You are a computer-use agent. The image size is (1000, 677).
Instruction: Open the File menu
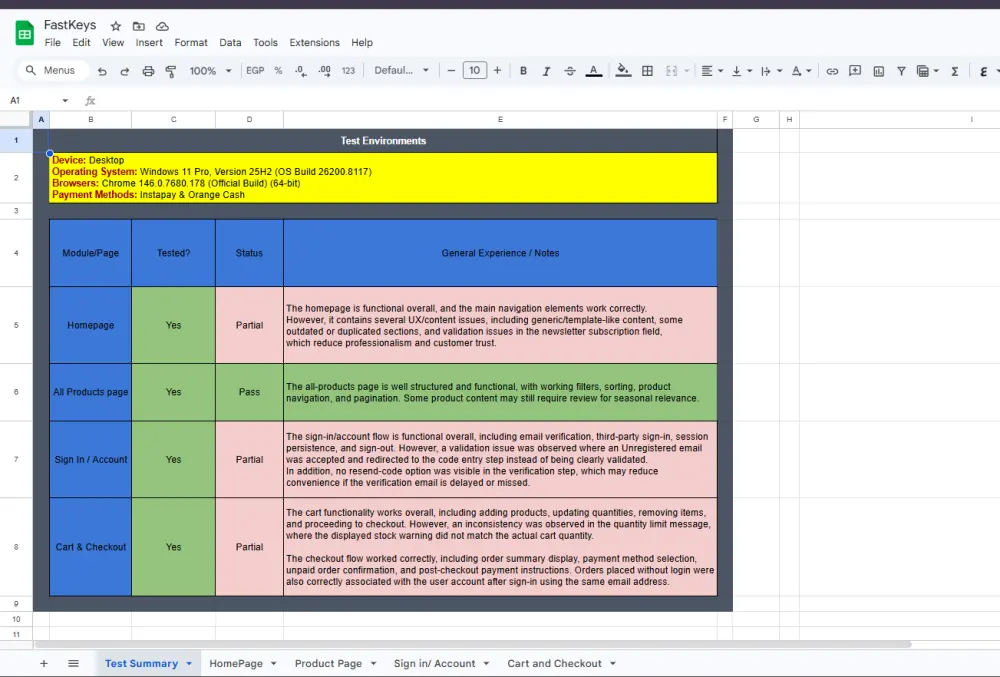pyautogui.click(x=53, y=43)
